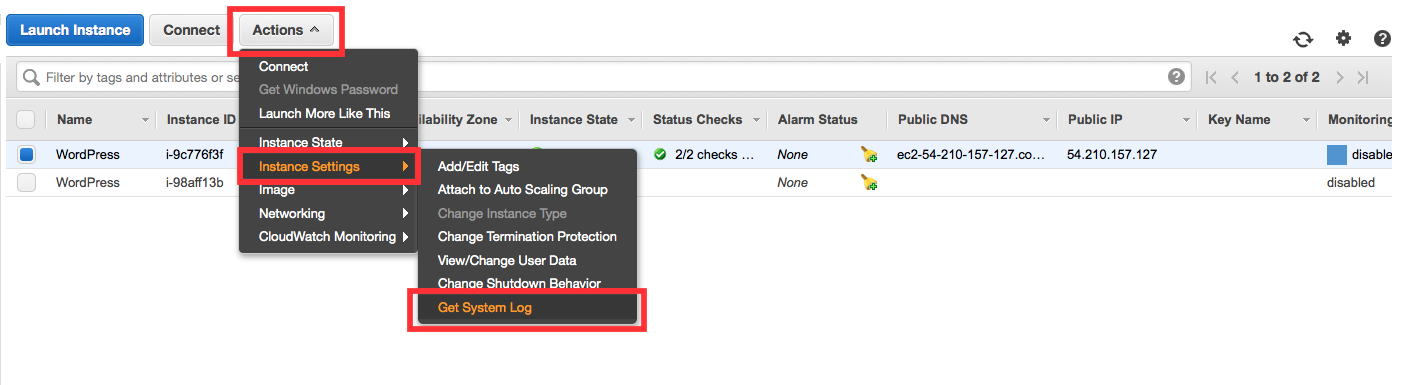The height and width of the screenshot is (385, 1405).
Task: Click the Connect button beside Launch Instance
Action: coord(191,30)
